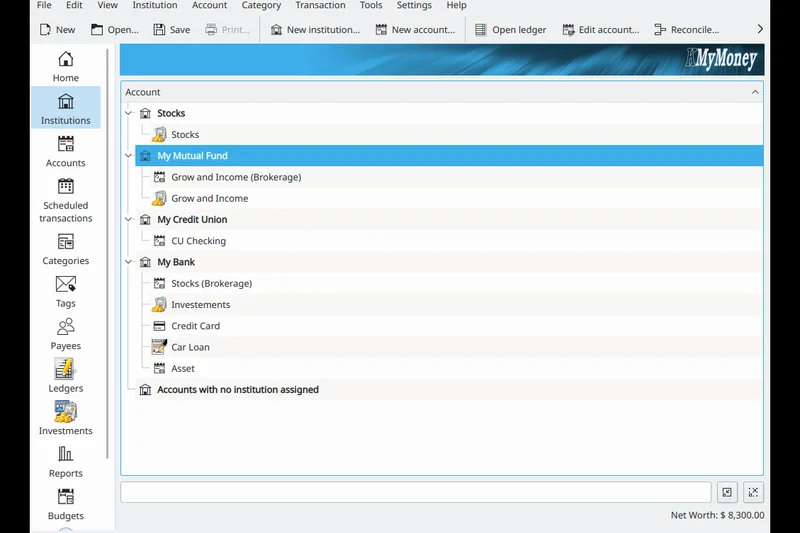The height and width of the screenshot is (533, 800).
Task: Open the Reports view
Action: pos(65,461)
